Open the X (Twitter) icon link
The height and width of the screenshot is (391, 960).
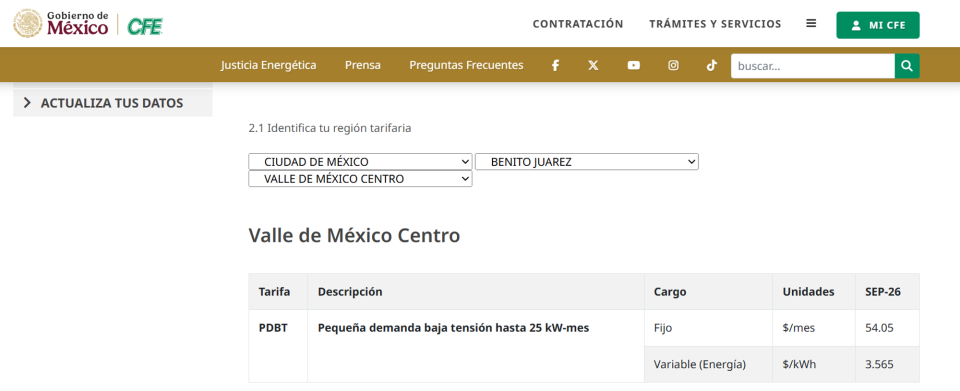[593, 65]
